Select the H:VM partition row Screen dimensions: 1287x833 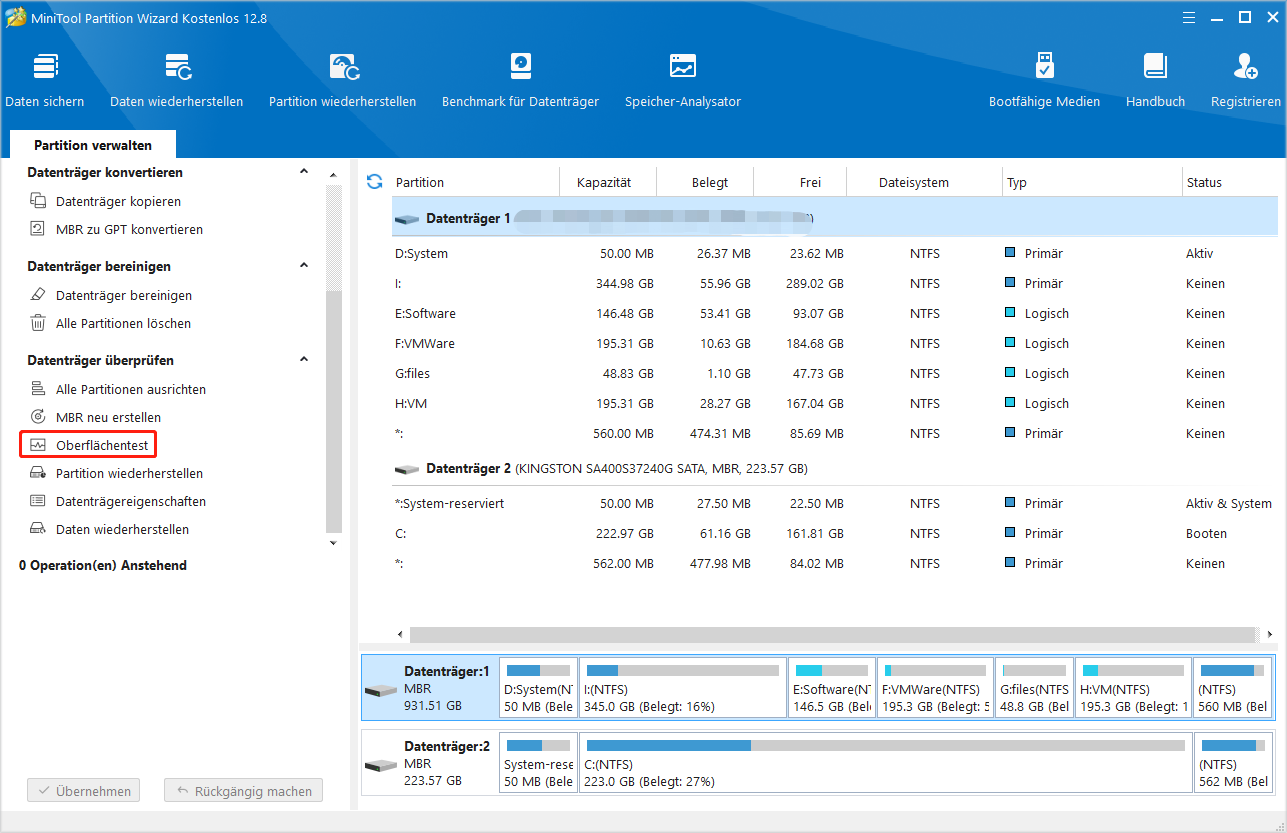point(835,404)
